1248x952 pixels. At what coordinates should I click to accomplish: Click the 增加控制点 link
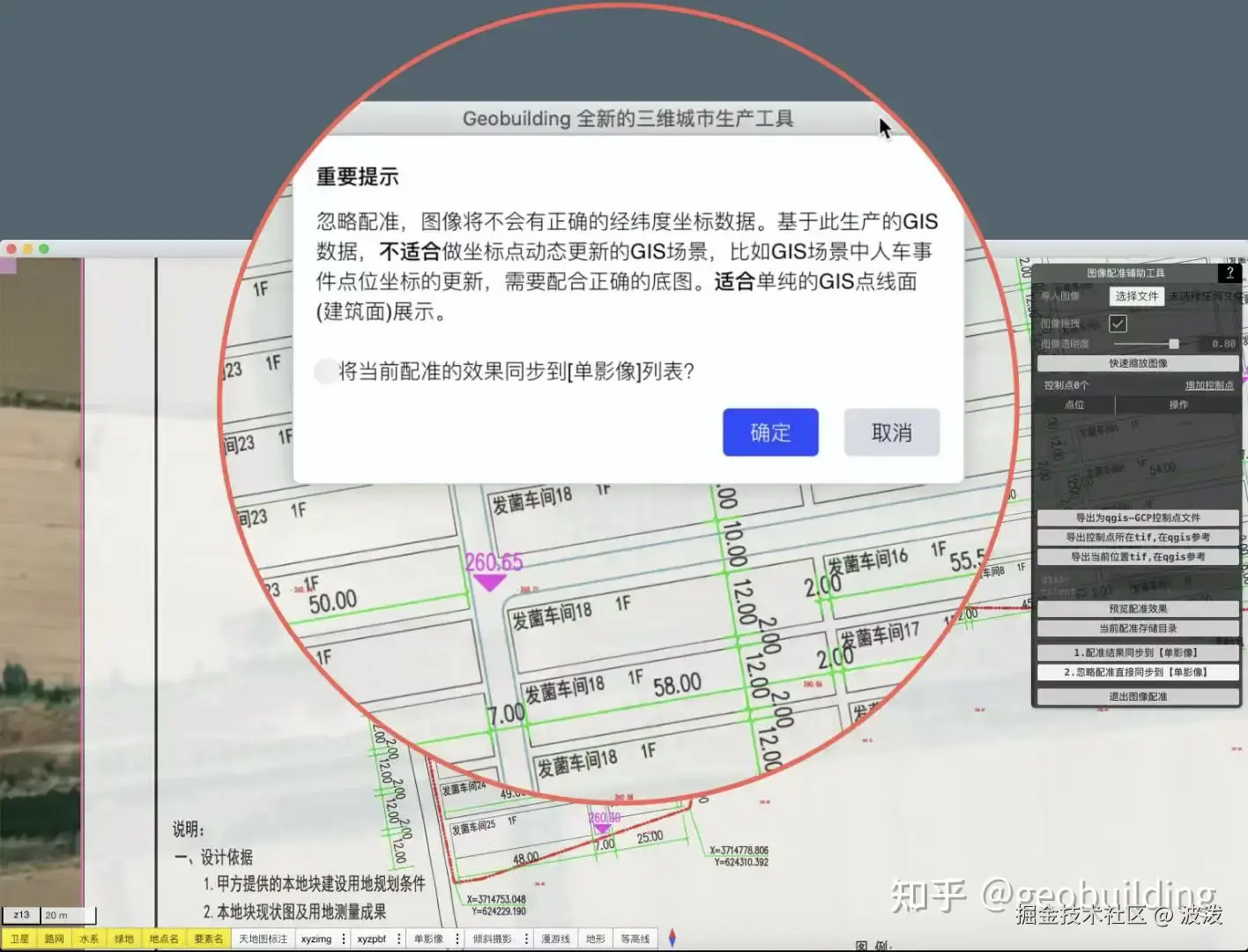tap(1209, 385)
